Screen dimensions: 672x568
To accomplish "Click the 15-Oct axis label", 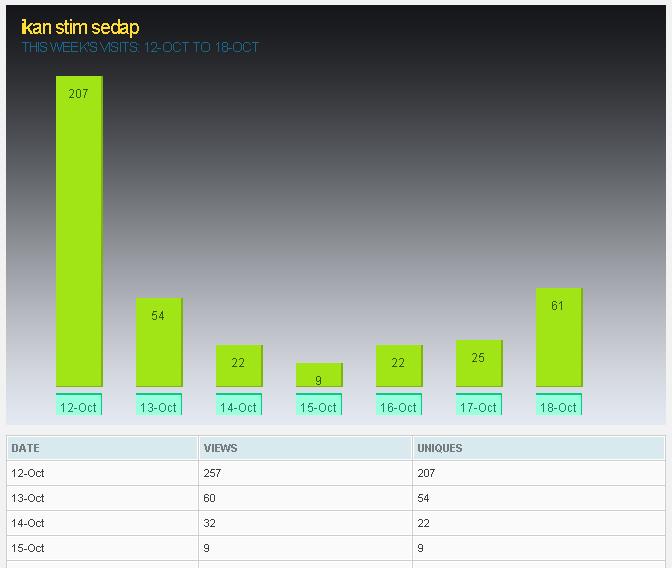I will pyautogui.click(x=319, y=404).
